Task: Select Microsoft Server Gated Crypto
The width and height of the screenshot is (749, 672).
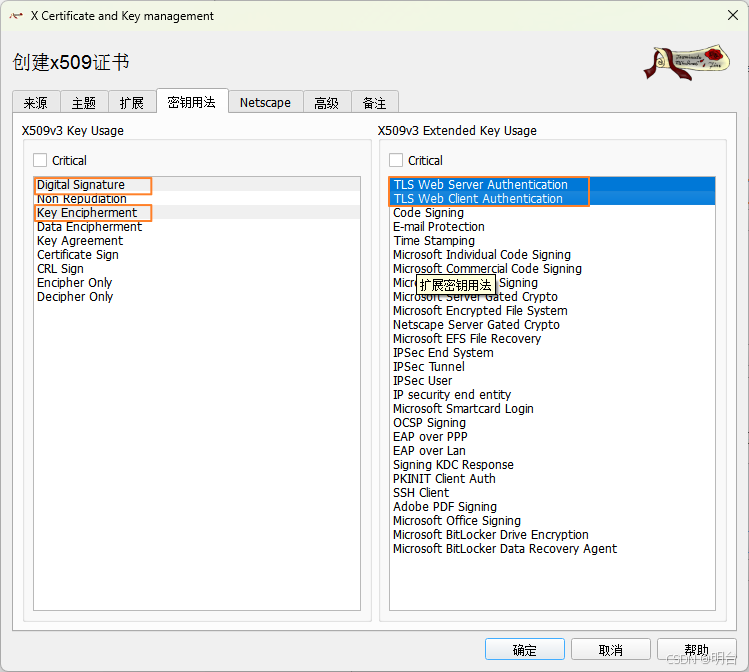Action: (552, 297)
